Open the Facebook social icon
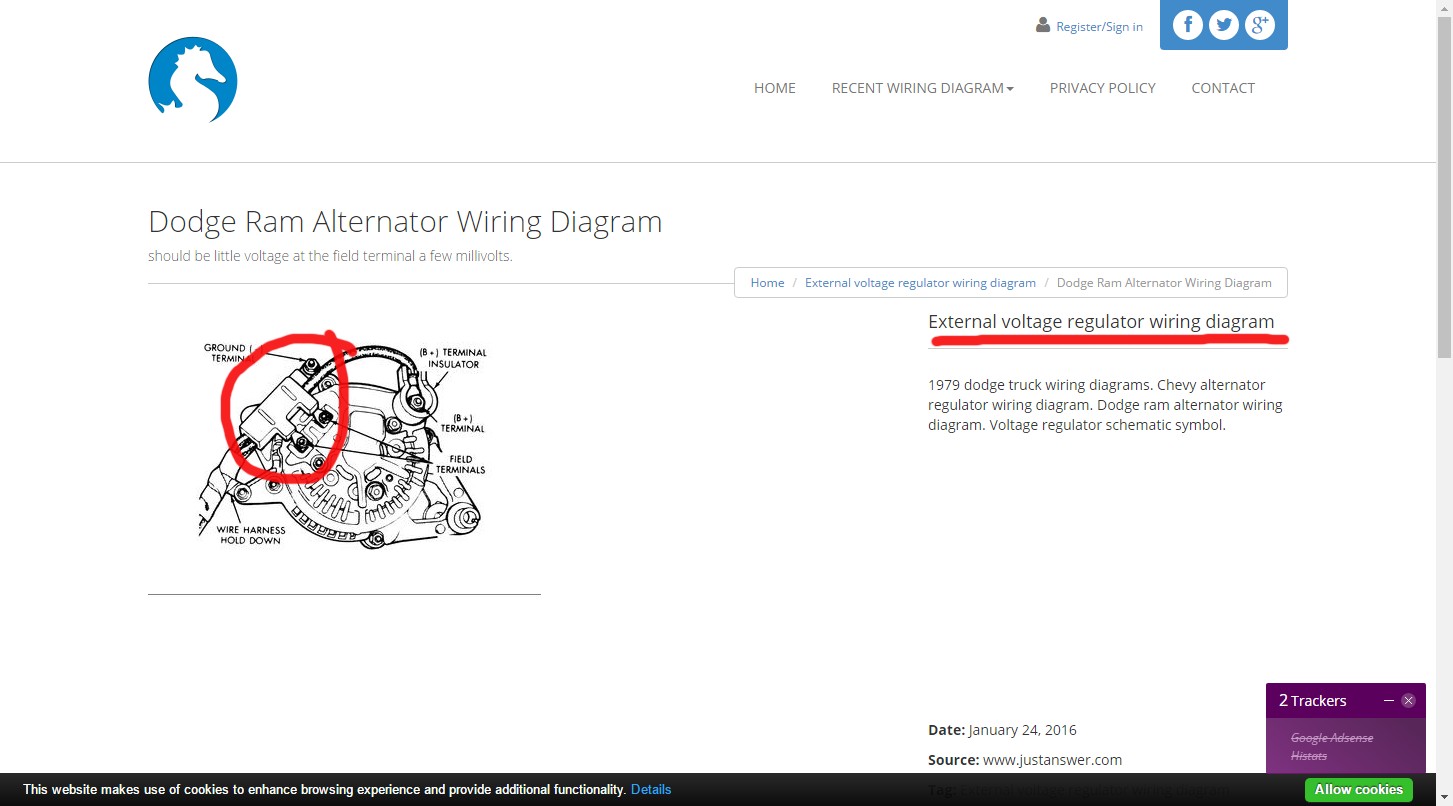 (x=1187, y=25)
